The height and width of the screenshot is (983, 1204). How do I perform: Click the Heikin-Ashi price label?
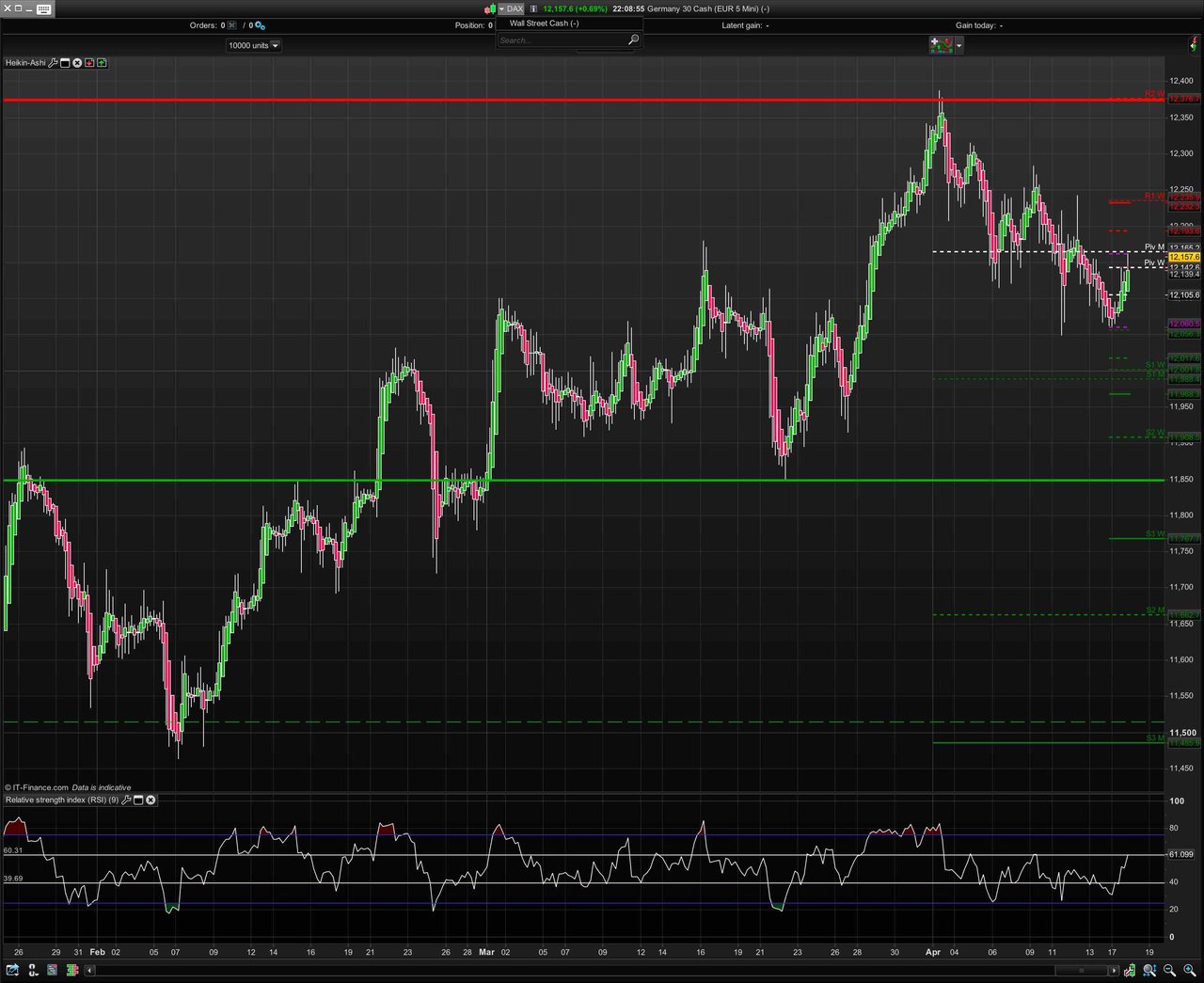(25, 63)
